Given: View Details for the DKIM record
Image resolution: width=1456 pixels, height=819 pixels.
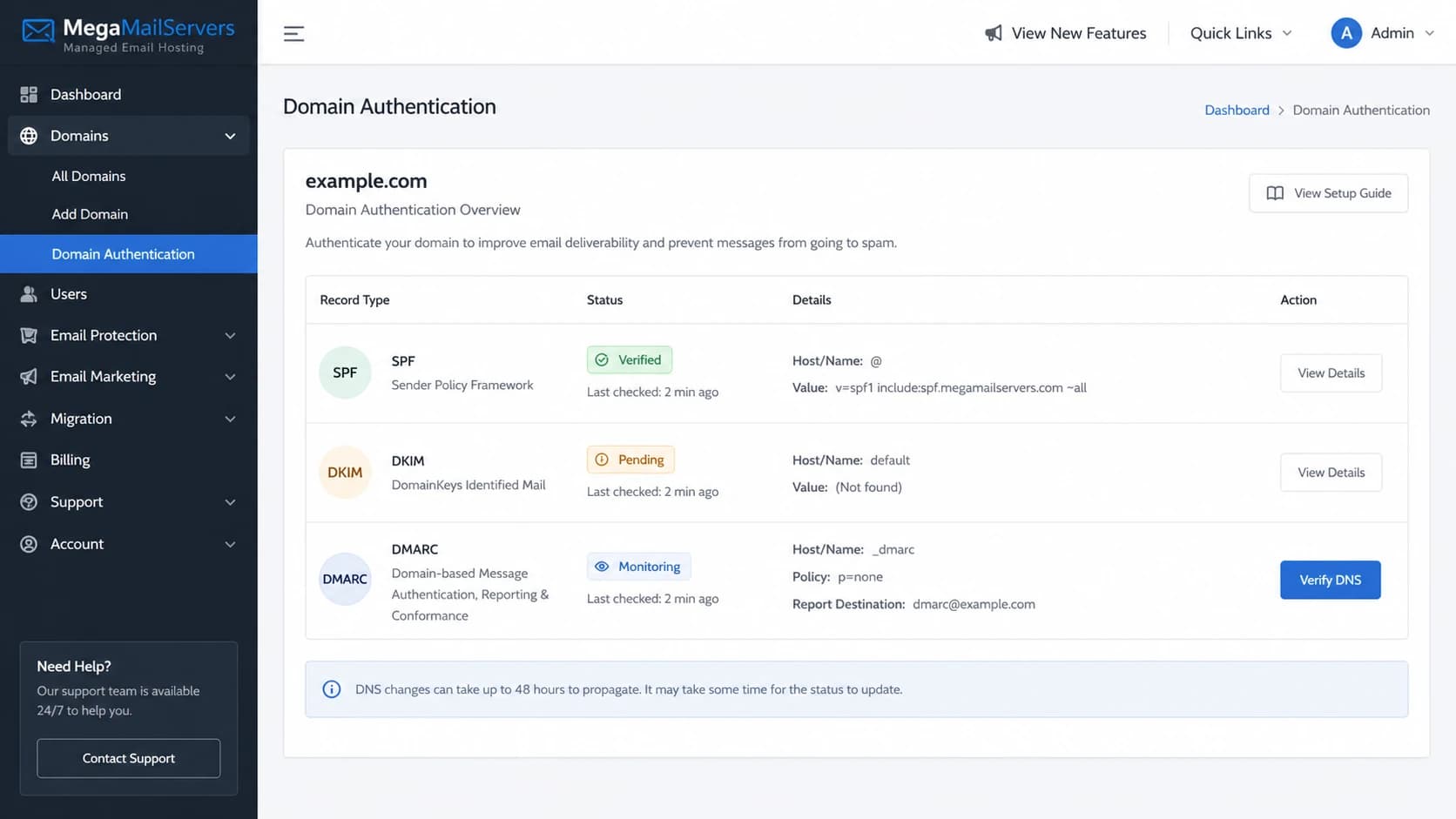Looking at the screenshot, I should pyautogui.click(x=1331, y=473).
